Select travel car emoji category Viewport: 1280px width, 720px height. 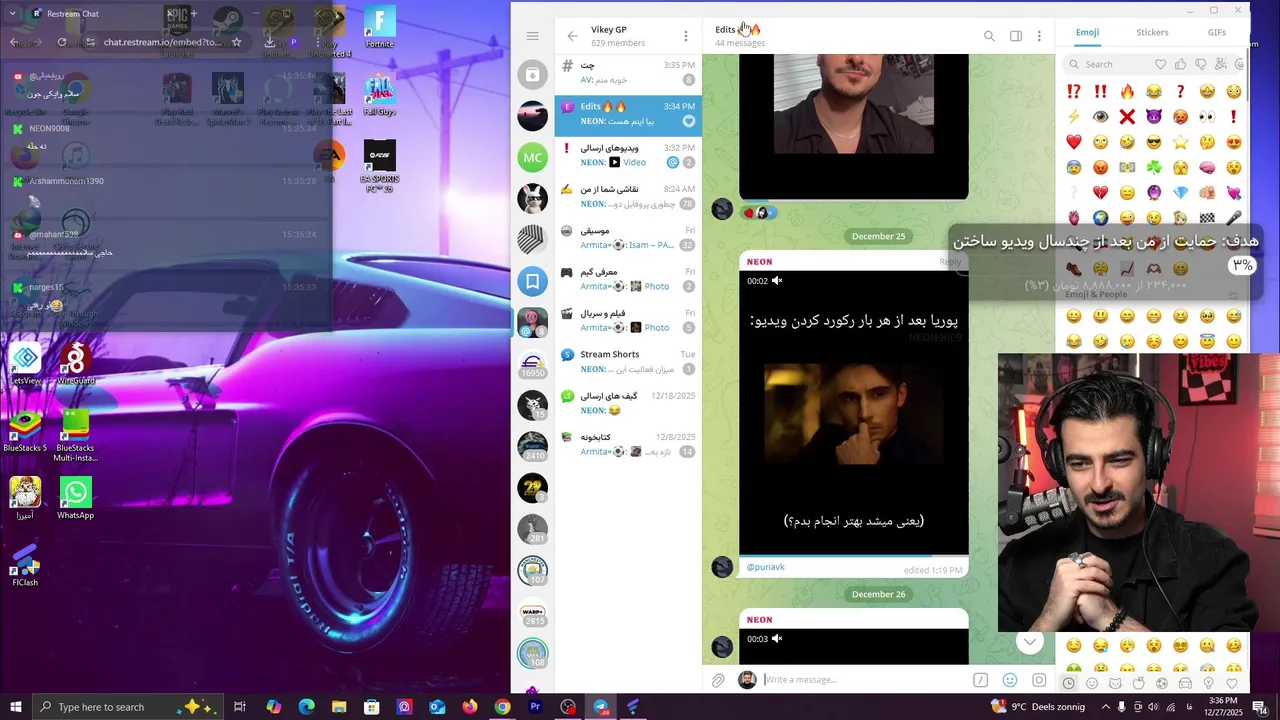[x=1185, y=684]
